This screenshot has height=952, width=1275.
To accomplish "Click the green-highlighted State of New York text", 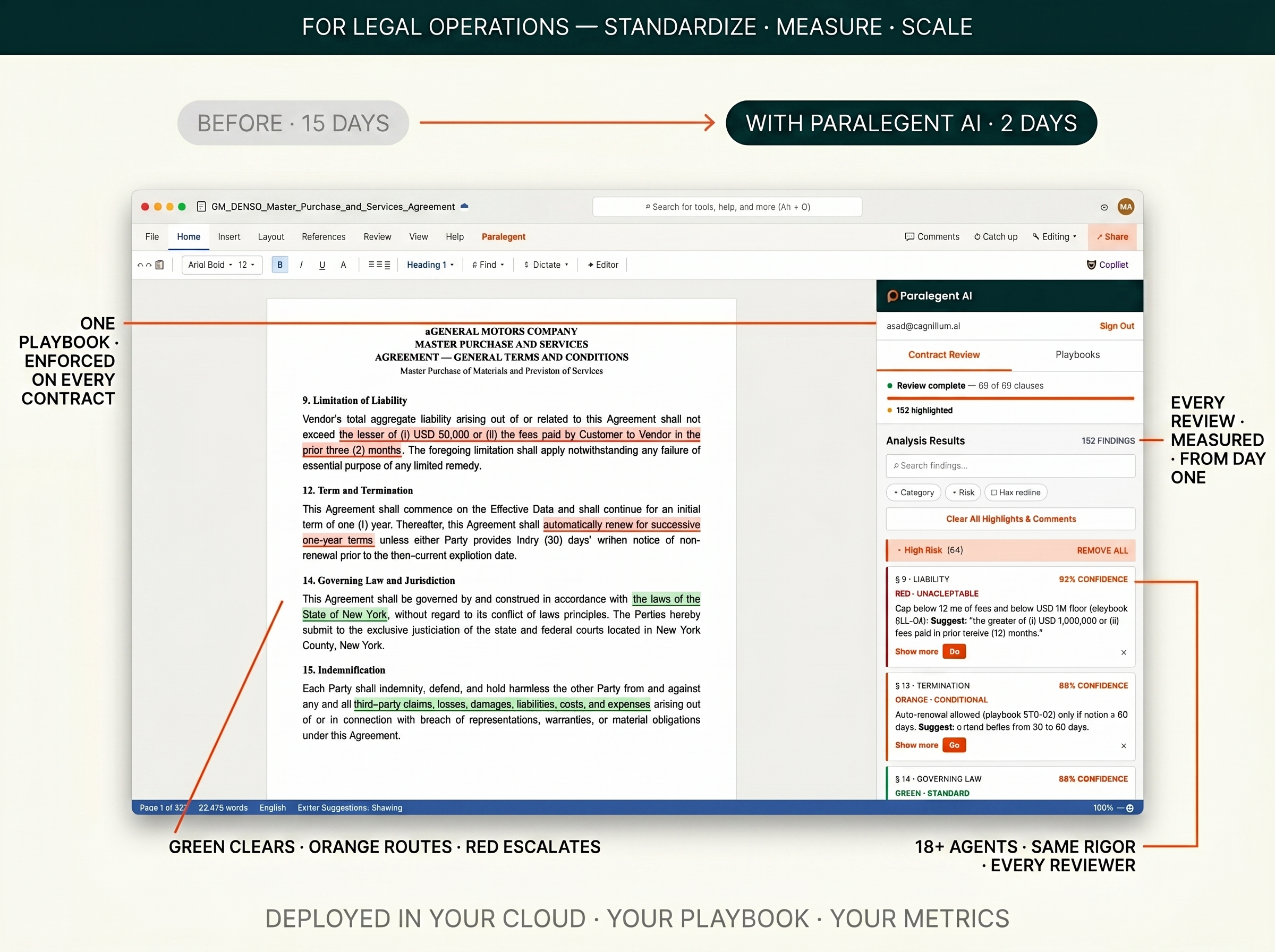I will tap(345, 615).
